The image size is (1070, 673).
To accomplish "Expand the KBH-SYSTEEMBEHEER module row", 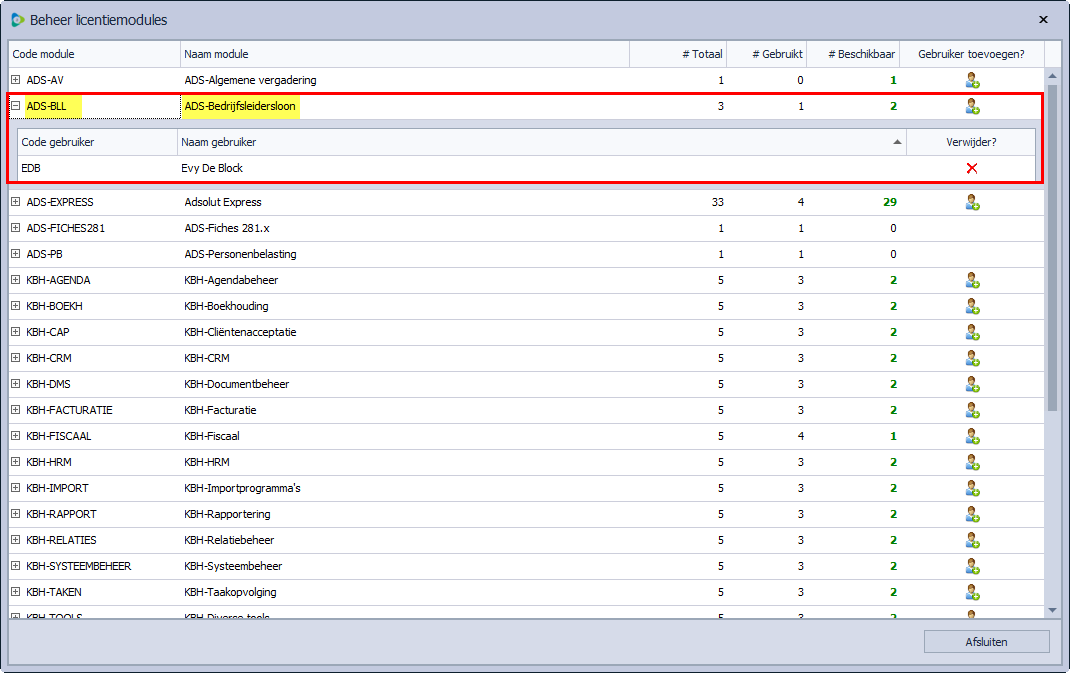I will coord(16,566).
